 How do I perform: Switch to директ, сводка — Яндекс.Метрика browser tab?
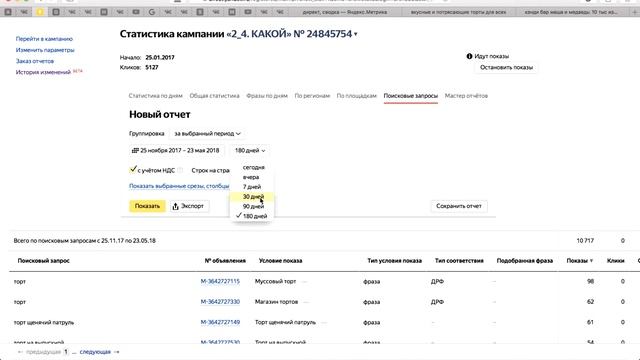(x=345, y=12)
